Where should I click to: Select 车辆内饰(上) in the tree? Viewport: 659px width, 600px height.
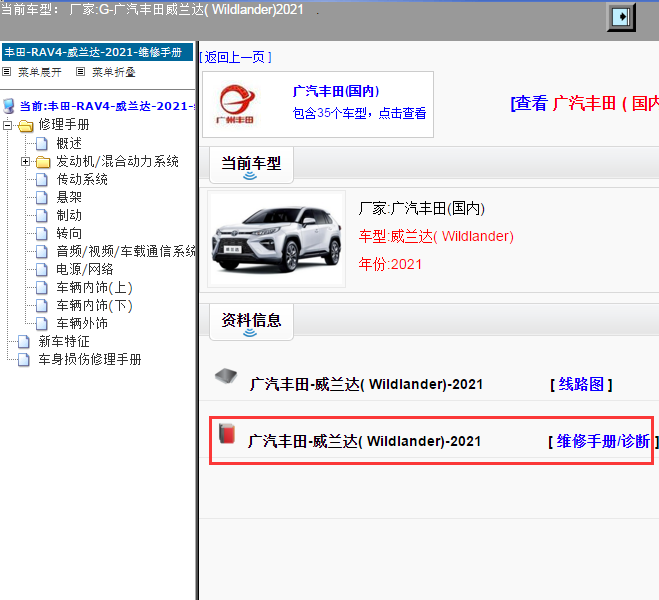click(x=95, y=288)
